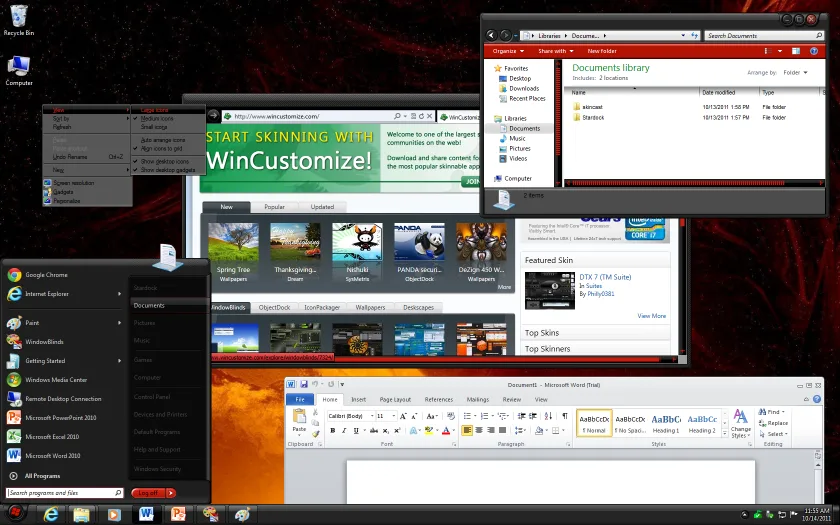Select Center alignment in Paragraph group

tap(479, 430)
